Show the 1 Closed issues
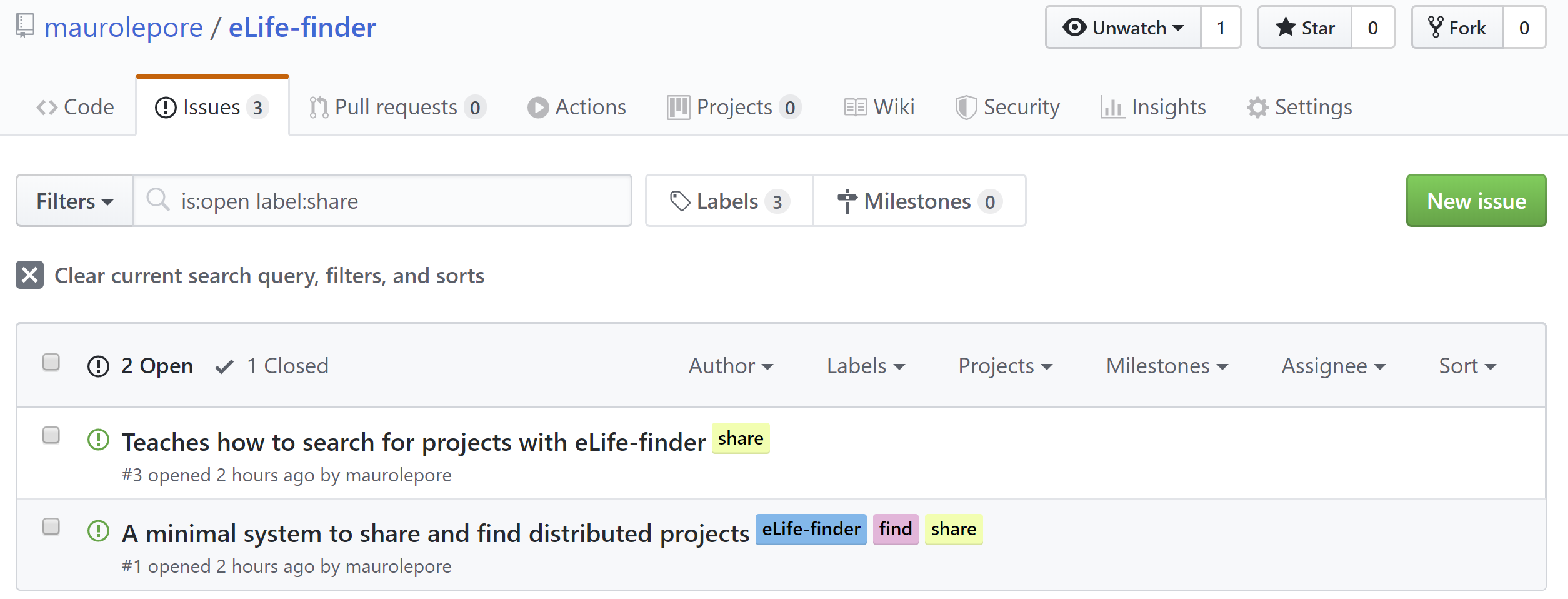This screenshot has width=1568, height=599. pyautogui.click(x=272, y=366)
